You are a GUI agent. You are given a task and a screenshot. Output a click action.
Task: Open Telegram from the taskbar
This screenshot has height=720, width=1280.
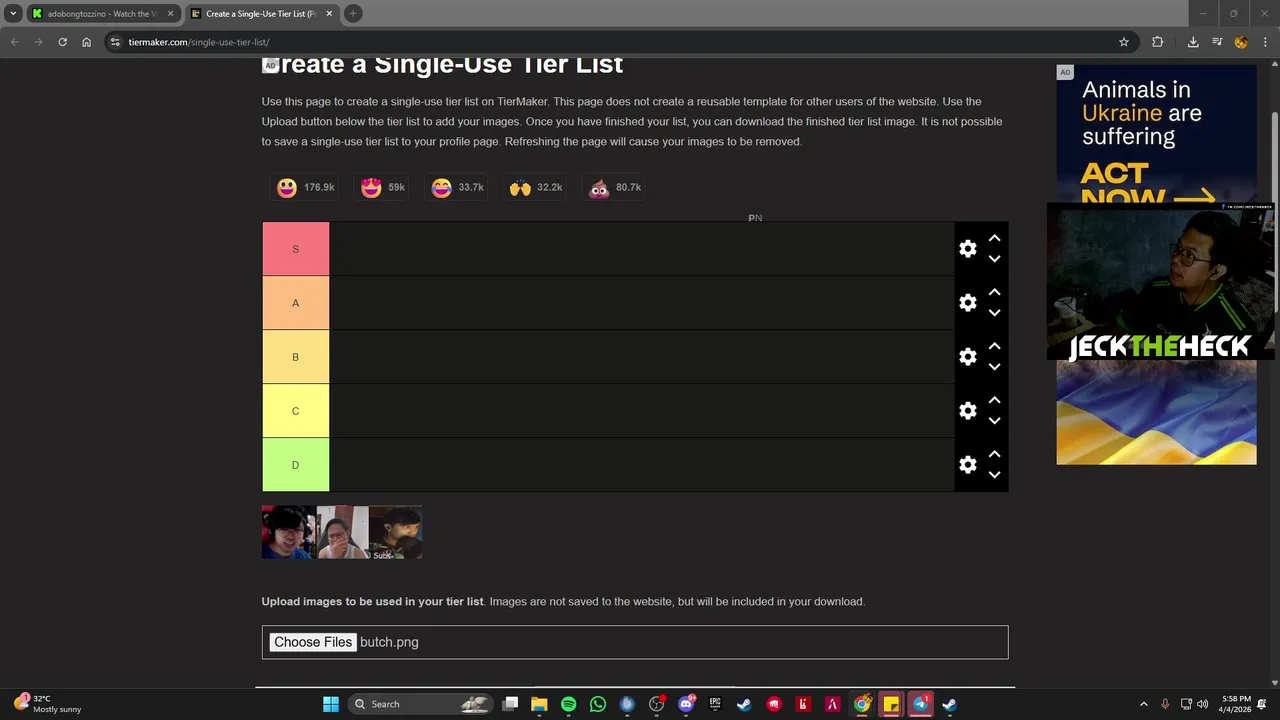coord(920,704)
